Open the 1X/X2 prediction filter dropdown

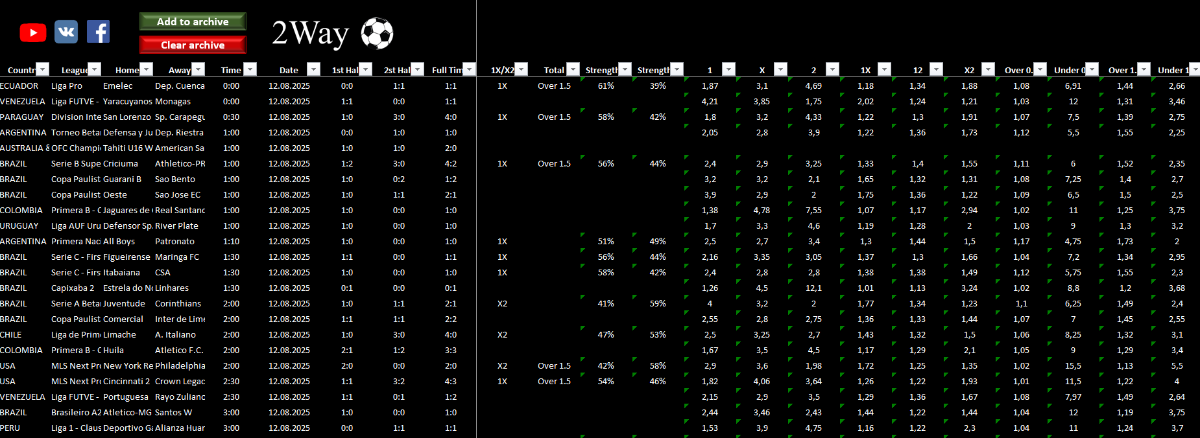coord(521,70)
